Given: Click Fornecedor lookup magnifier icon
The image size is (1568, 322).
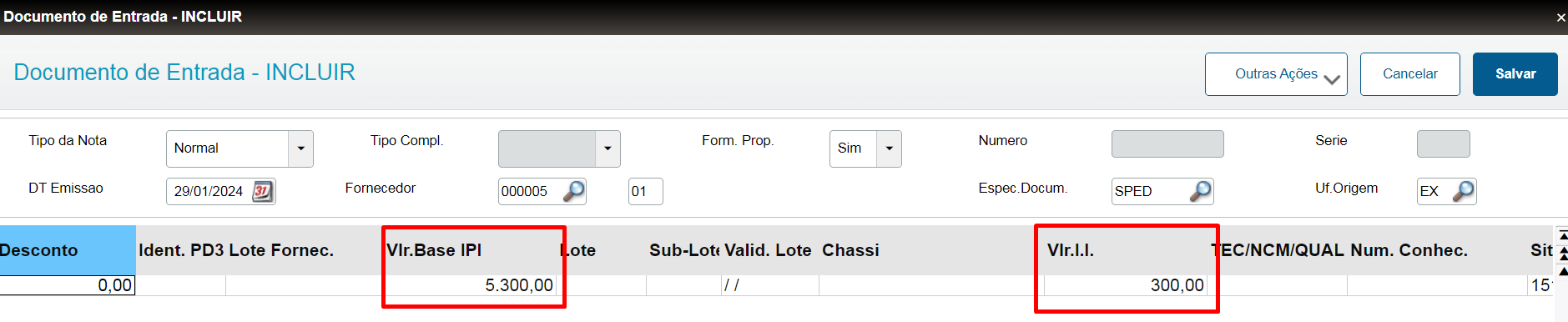Looking at the screenshot, I should (573, 191).
